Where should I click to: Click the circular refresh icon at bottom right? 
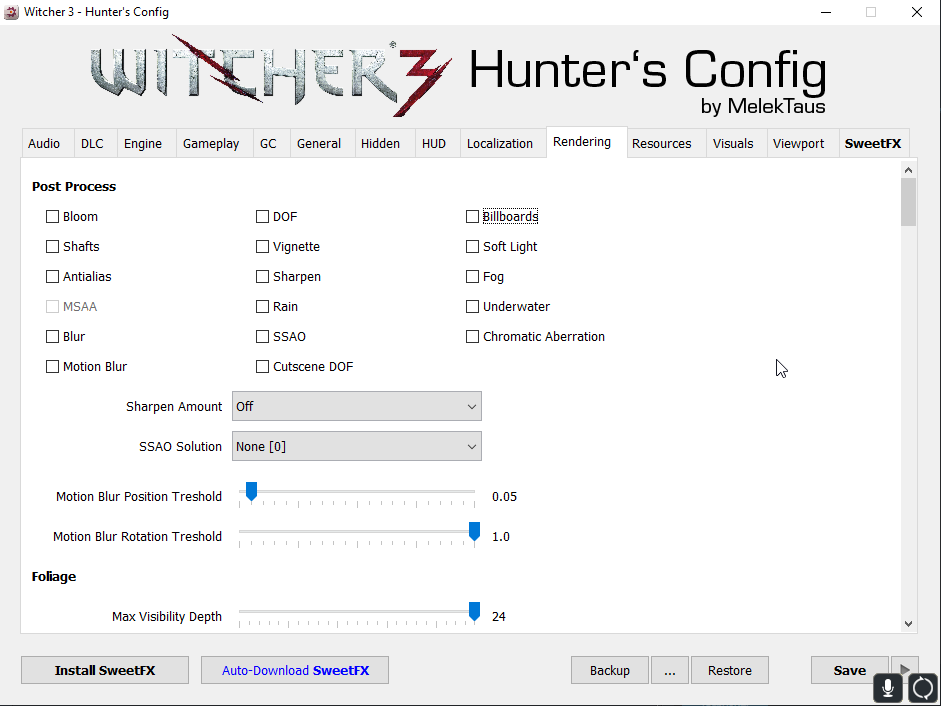(x=923, y=688)
